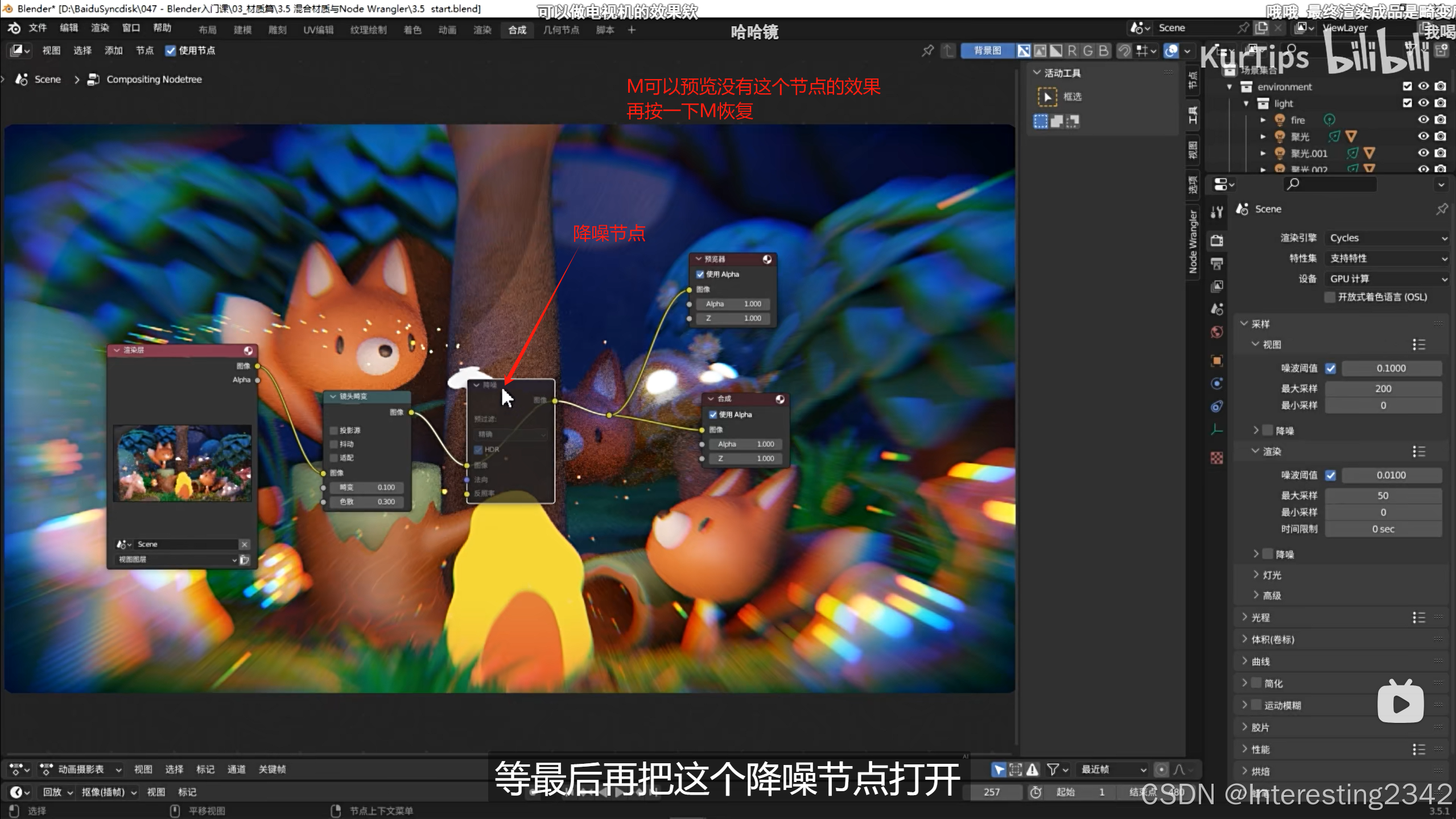Viewport: 1456px width, 819px height.
Task: Open the 设备 GPU 计算 dropdown
Action: click(x=1386, y=279)
